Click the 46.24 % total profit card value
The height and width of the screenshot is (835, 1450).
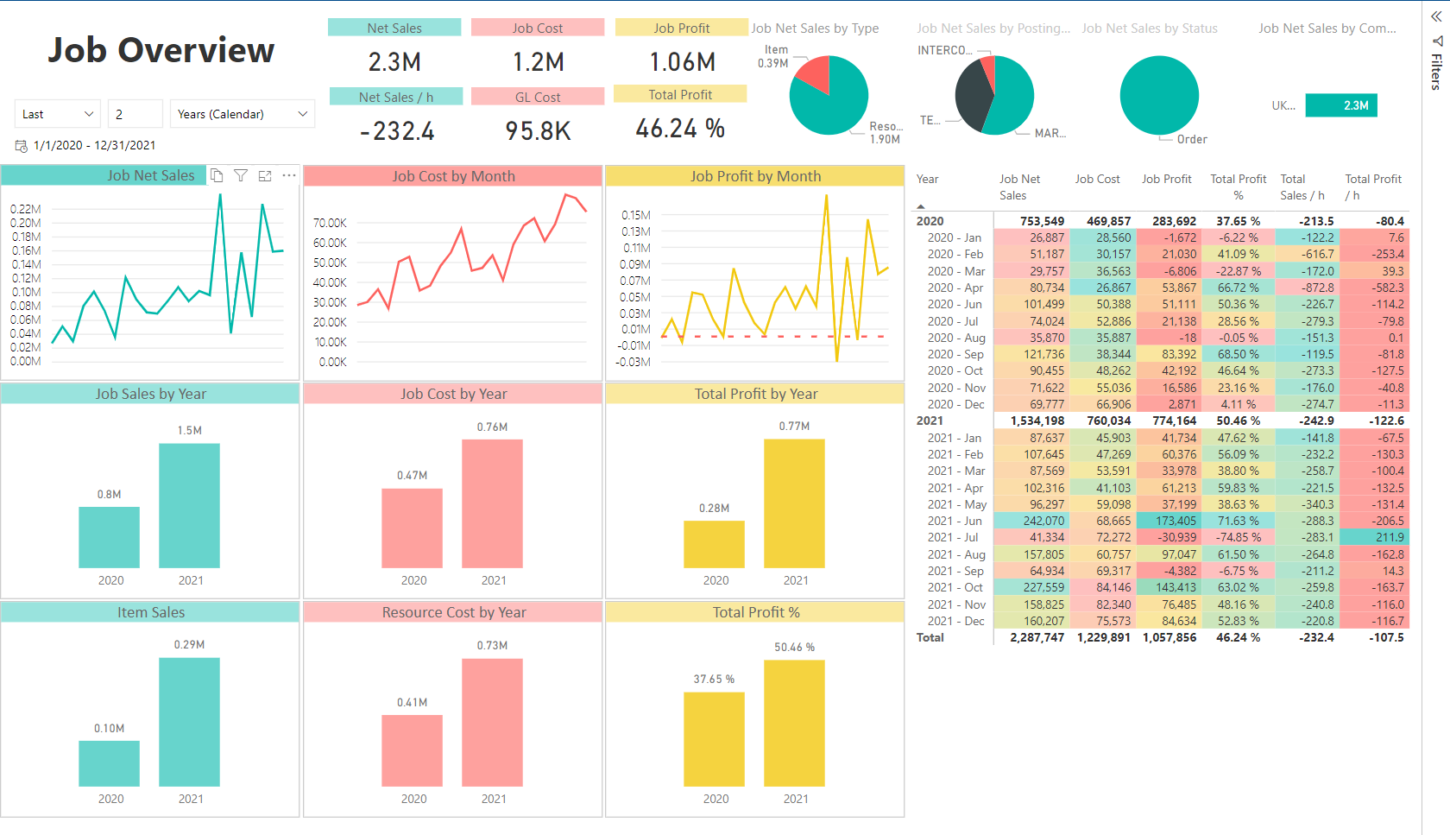(x=680, y=129)
